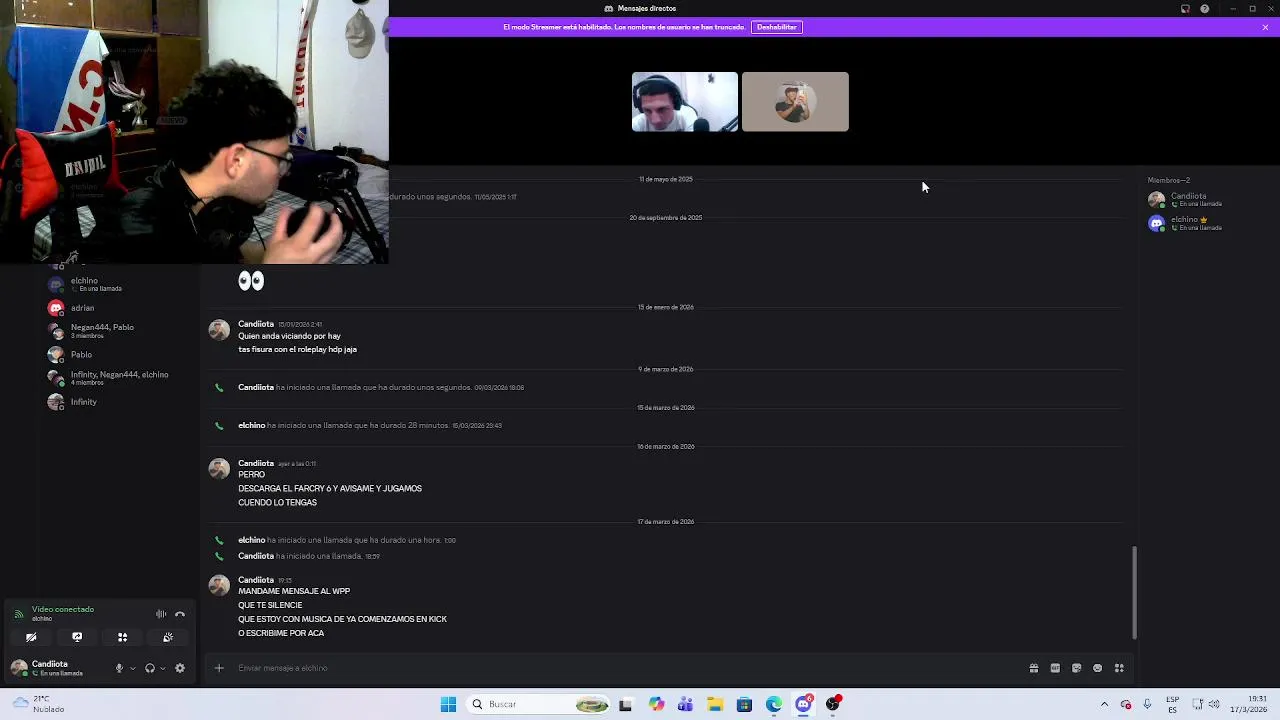Open user settings gear
The height and width of the screenshot is (720, 1280).
coord(180,668)
